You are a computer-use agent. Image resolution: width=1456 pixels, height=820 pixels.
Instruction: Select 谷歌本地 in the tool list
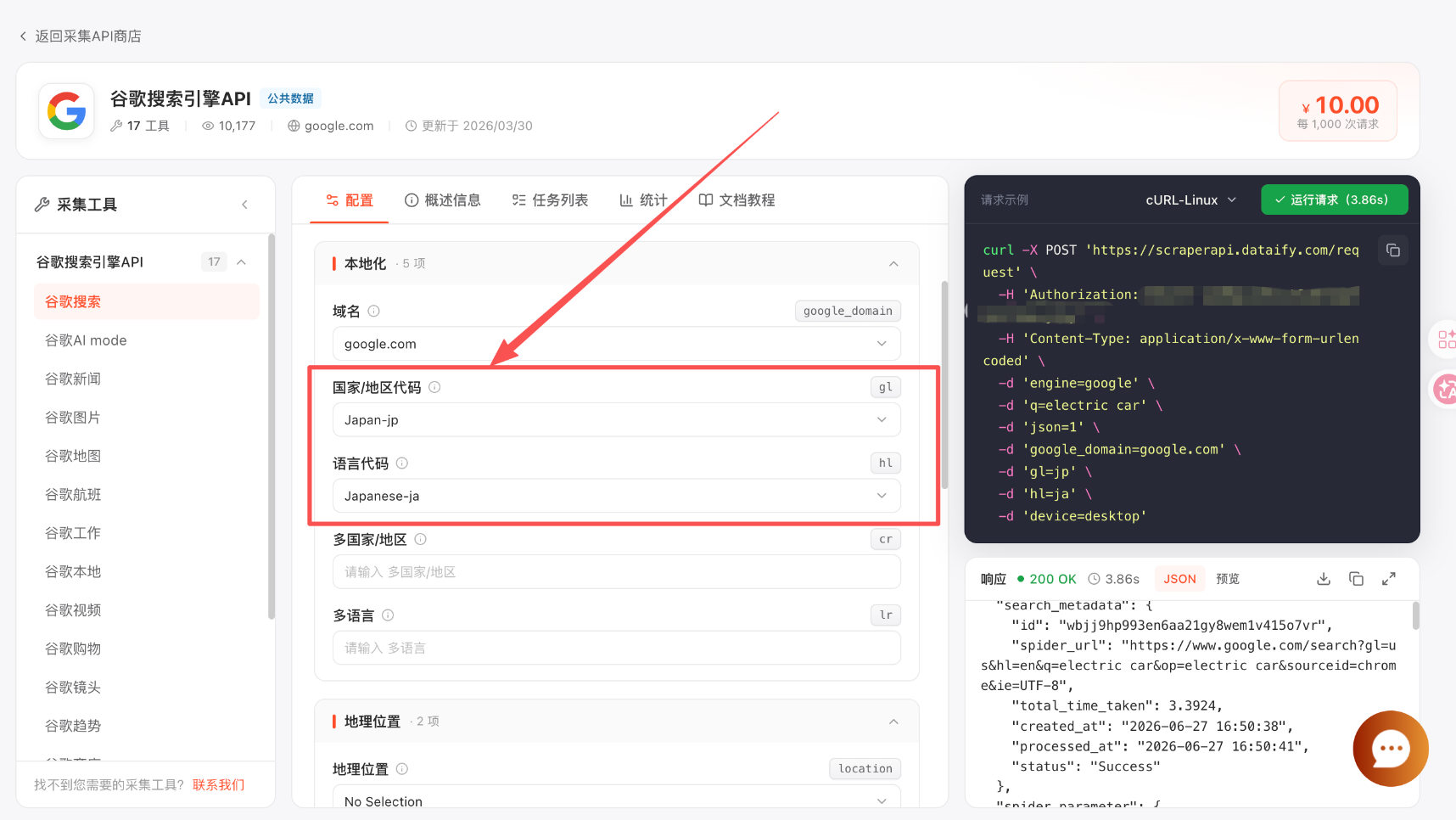(x=146, y=572)
